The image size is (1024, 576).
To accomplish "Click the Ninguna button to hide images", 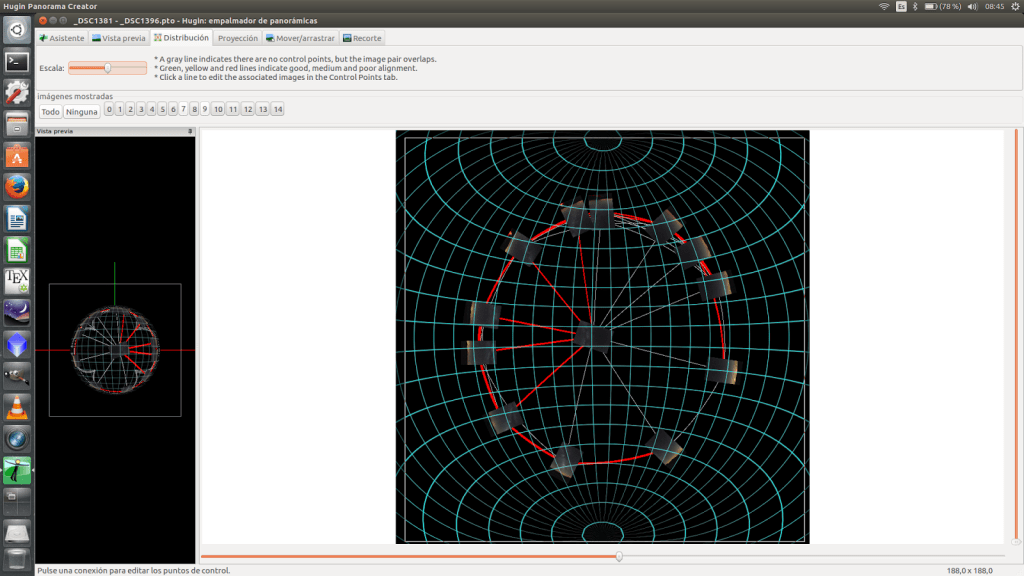I will pyautogui.click(x=82, y=111).
